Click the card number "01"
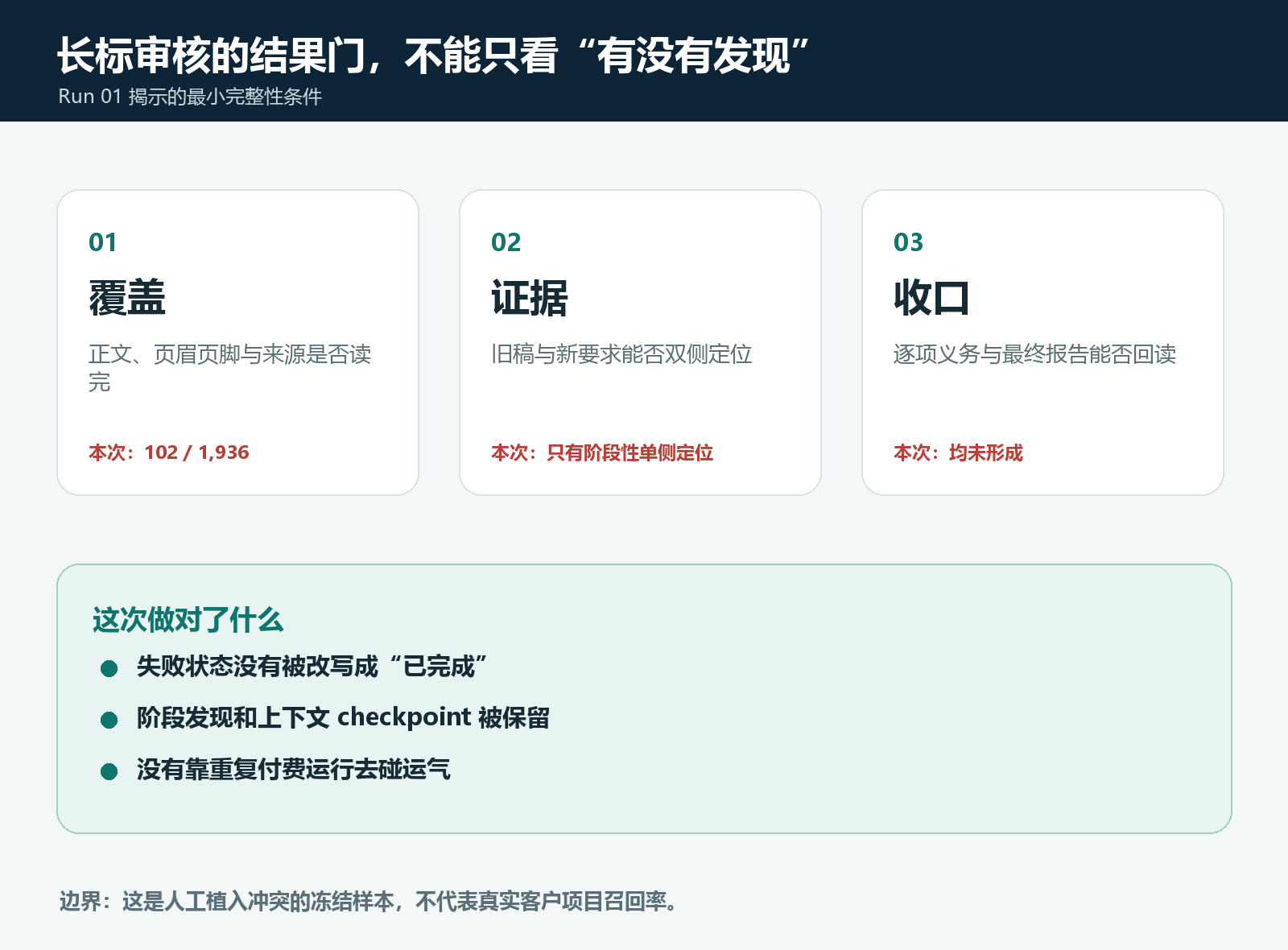Image resolution: width=1288 pixels, height=950 pixels. coord(103,242)
